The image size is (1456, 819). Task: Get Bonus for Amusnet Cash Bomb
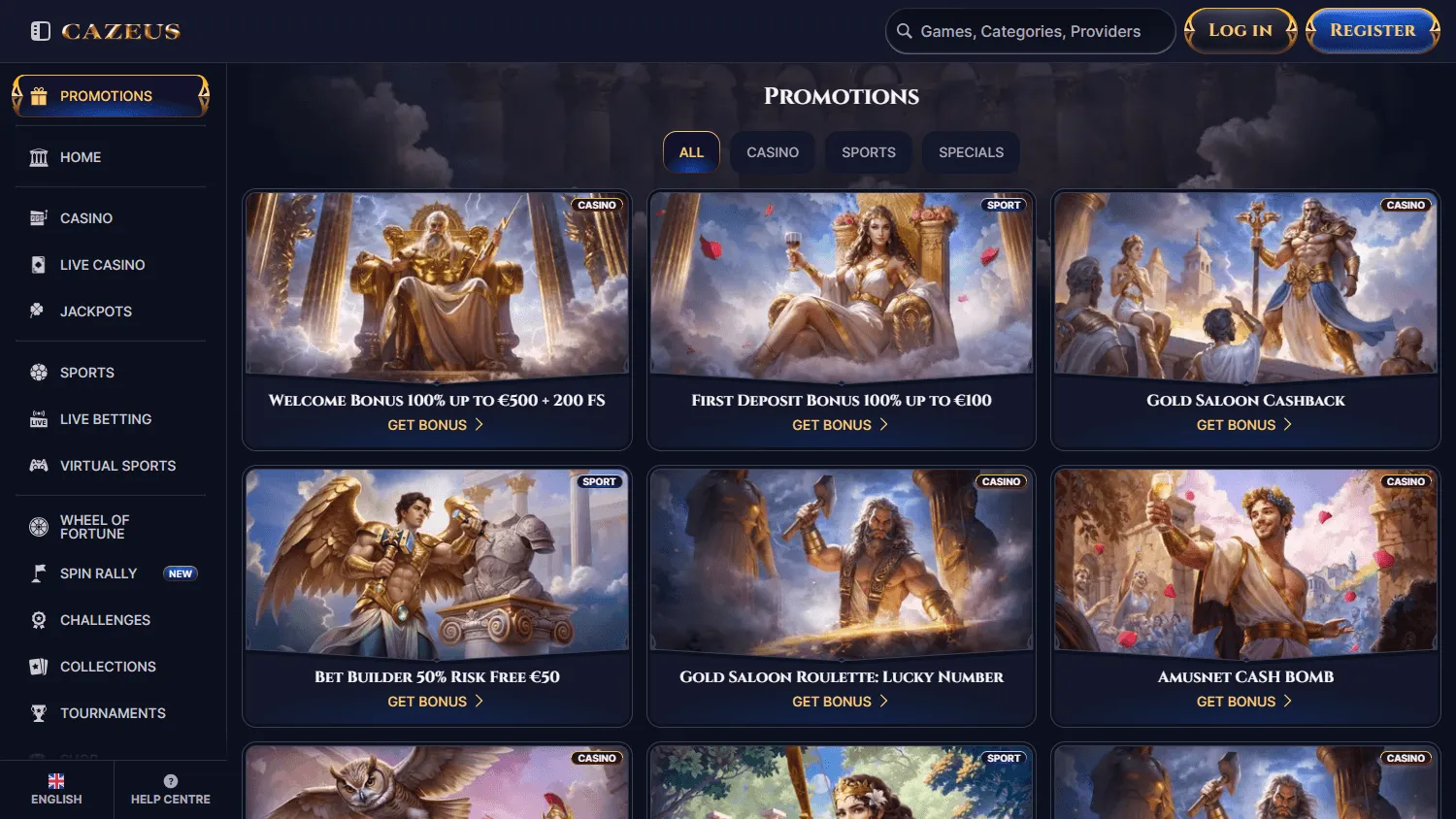point(1244,702)
